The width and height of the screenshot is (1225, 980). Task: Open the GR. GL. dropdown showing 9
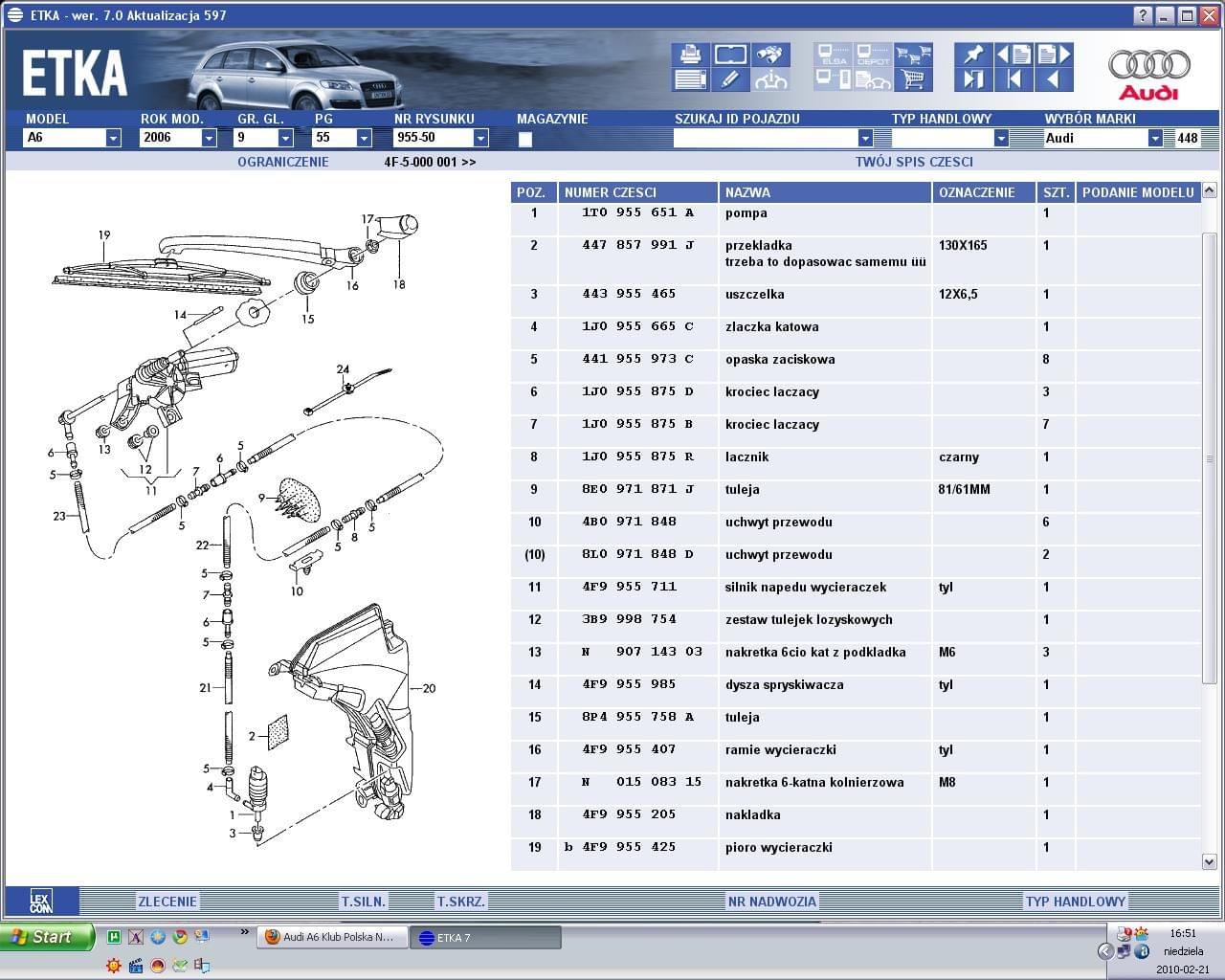286,138
